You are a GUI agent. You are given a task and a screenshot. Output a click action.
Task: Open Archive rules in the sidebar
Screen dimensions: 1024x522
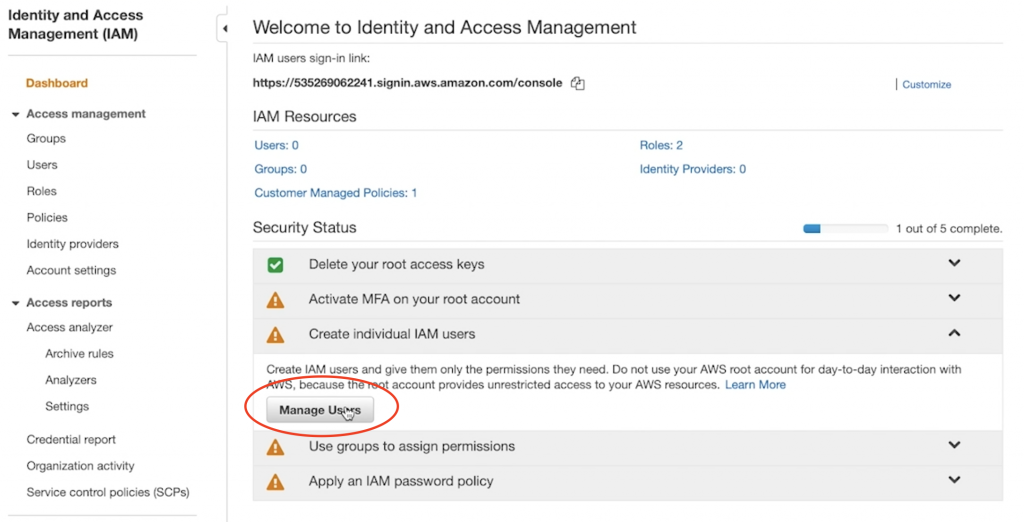[79, 353]
